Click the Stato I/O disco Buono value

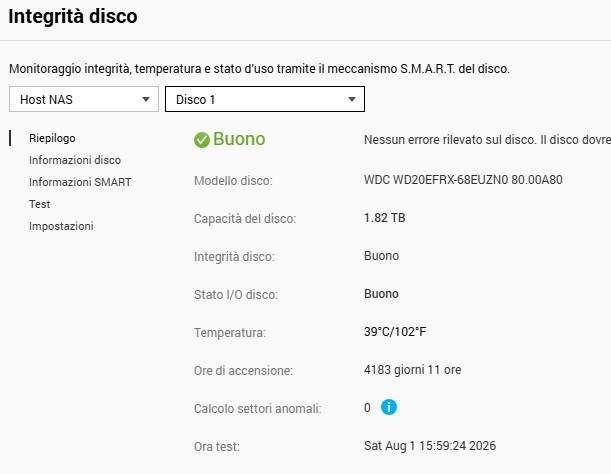pos(381,294)
